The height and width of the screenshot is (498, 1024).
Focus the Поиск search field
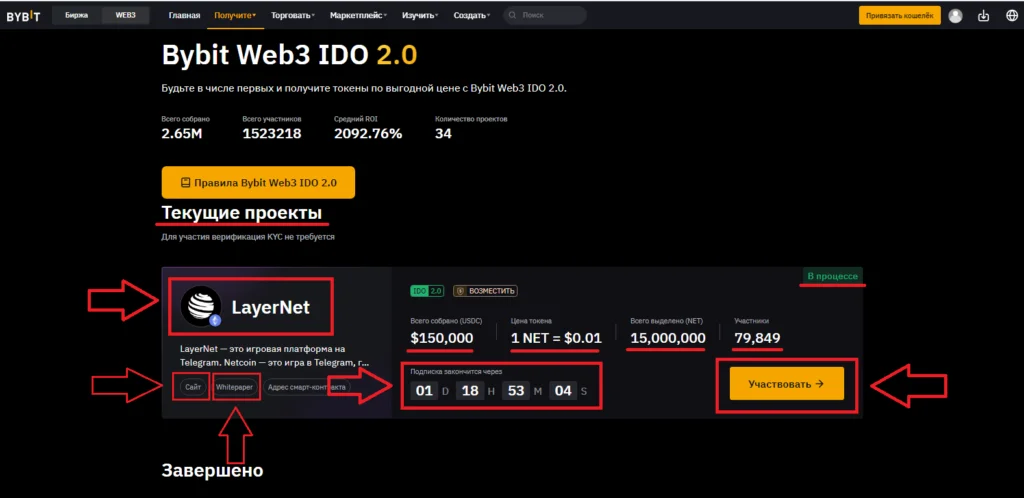pyautogui.click(x=545, y=15)
